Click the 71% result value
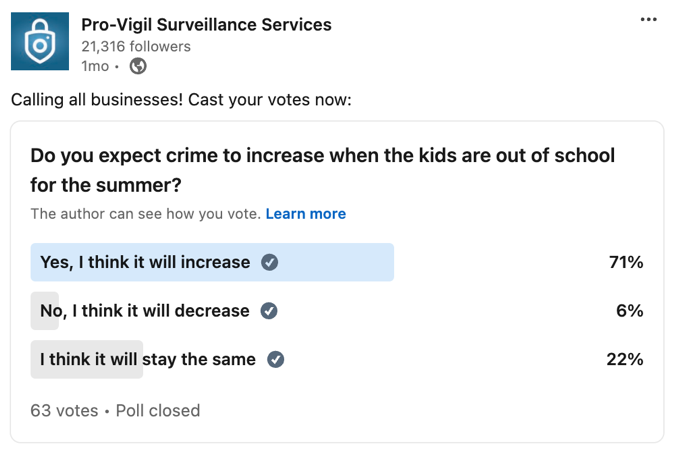Image resolution: width=679 pixels, height=451 pixels. (x=626, y=262)
